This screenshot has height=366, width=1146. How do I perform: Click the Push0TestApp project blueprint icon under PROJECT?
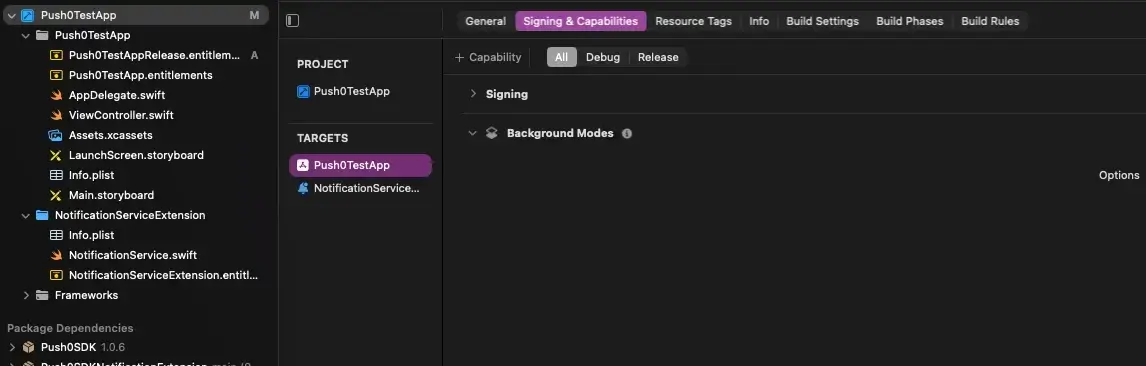[303, 91]
